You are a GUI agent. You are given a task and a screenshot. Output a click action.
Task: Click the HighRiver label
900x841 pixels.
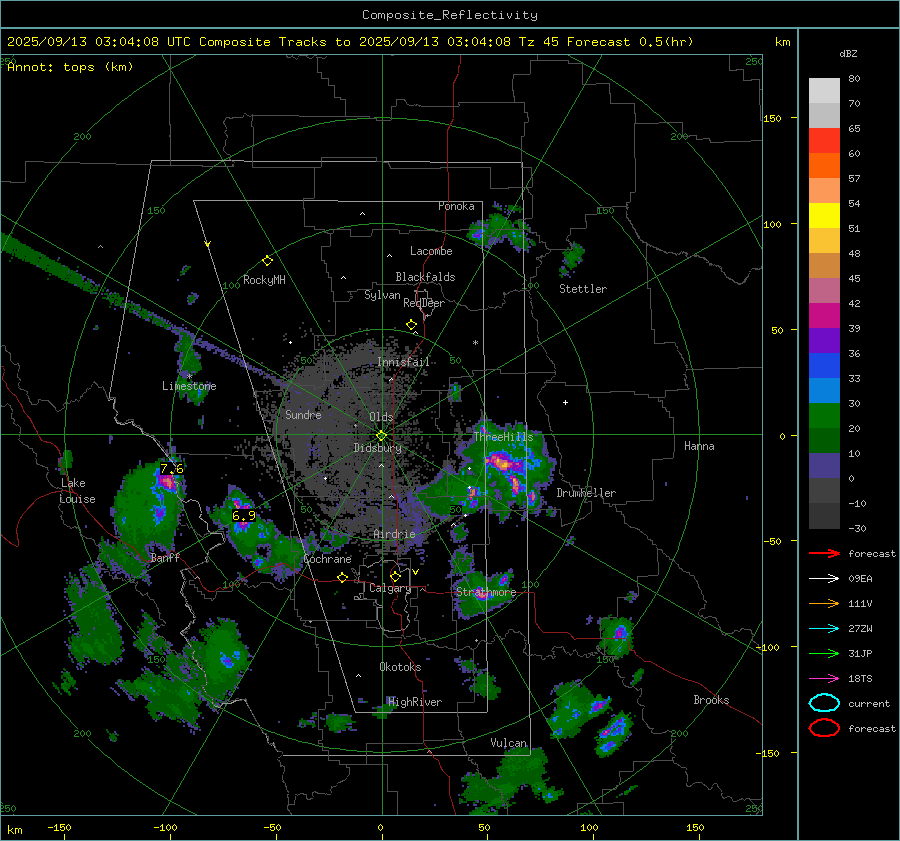(x=415, y=702)
